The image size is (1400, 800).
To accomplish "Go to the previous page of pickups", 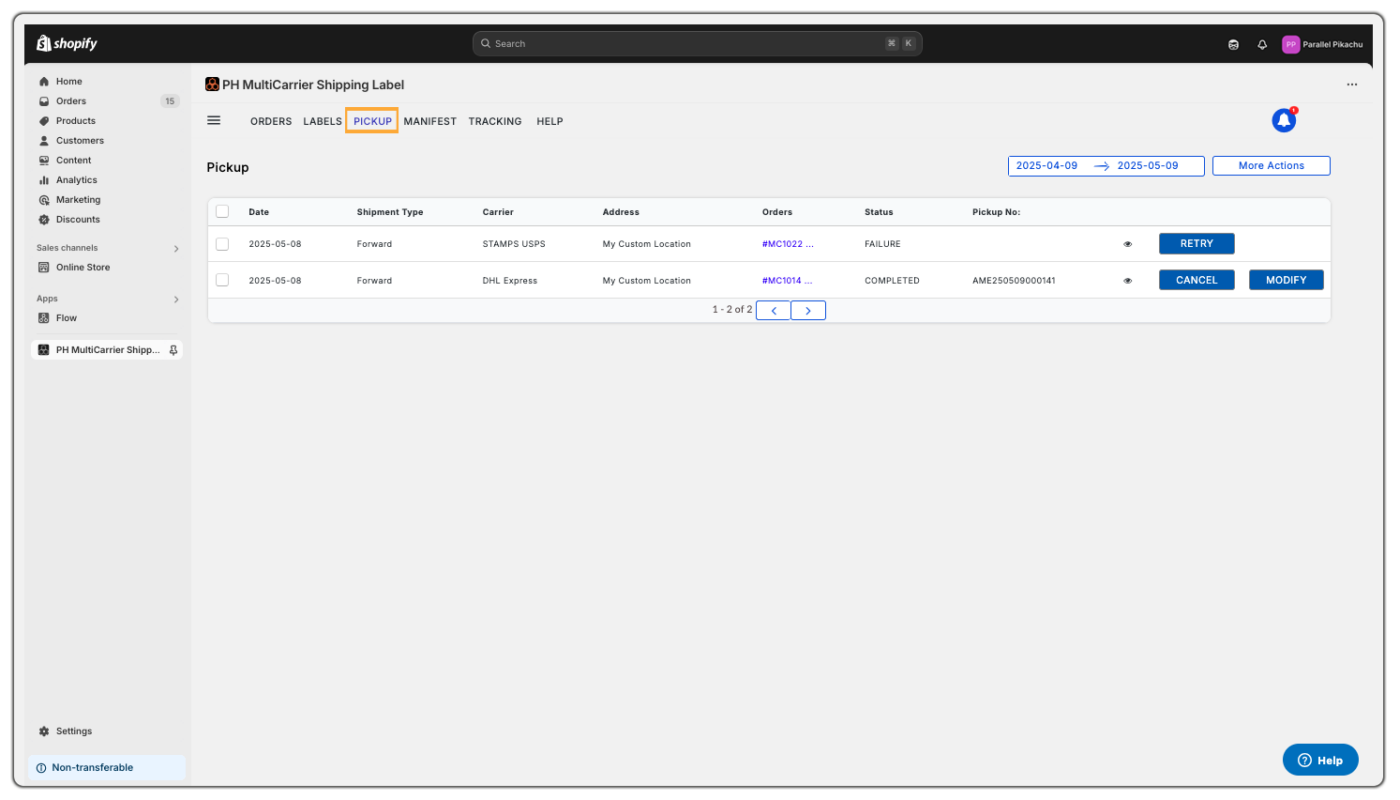I will (773, 310).
